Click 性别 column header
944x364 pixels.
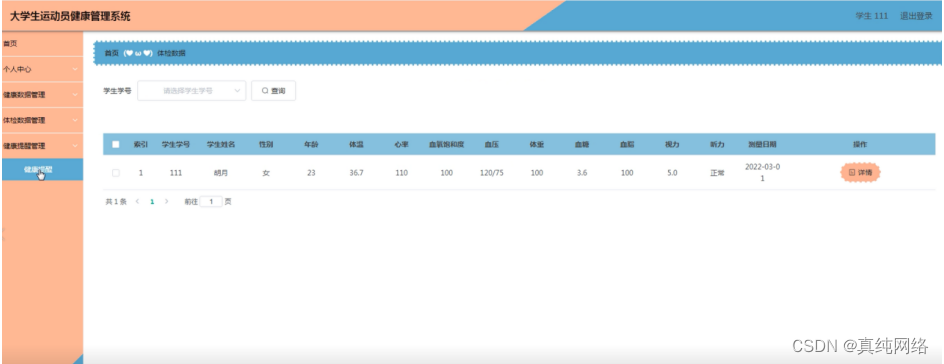tap(266, 144)
